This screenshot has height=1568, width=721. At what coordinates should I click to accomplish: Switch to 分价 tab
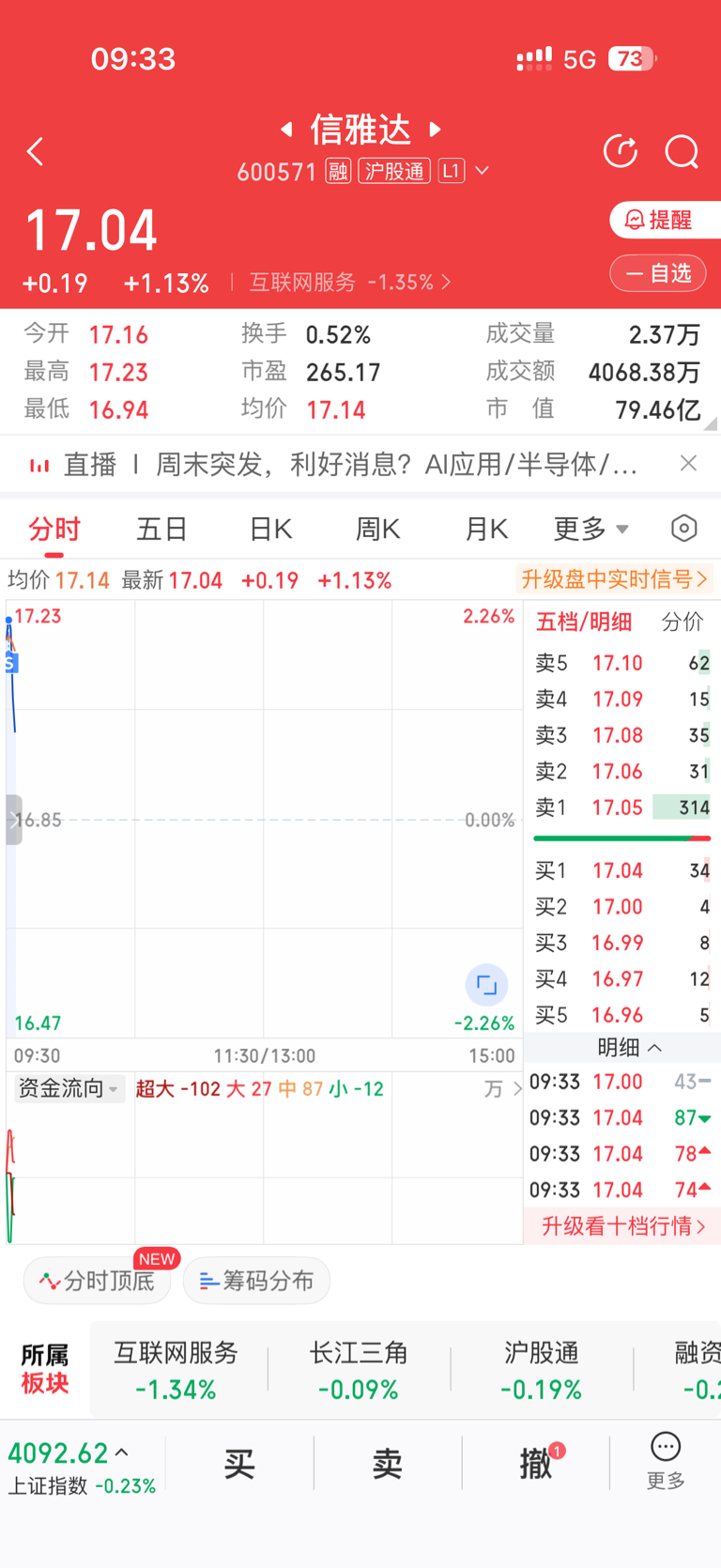[683, 622]
